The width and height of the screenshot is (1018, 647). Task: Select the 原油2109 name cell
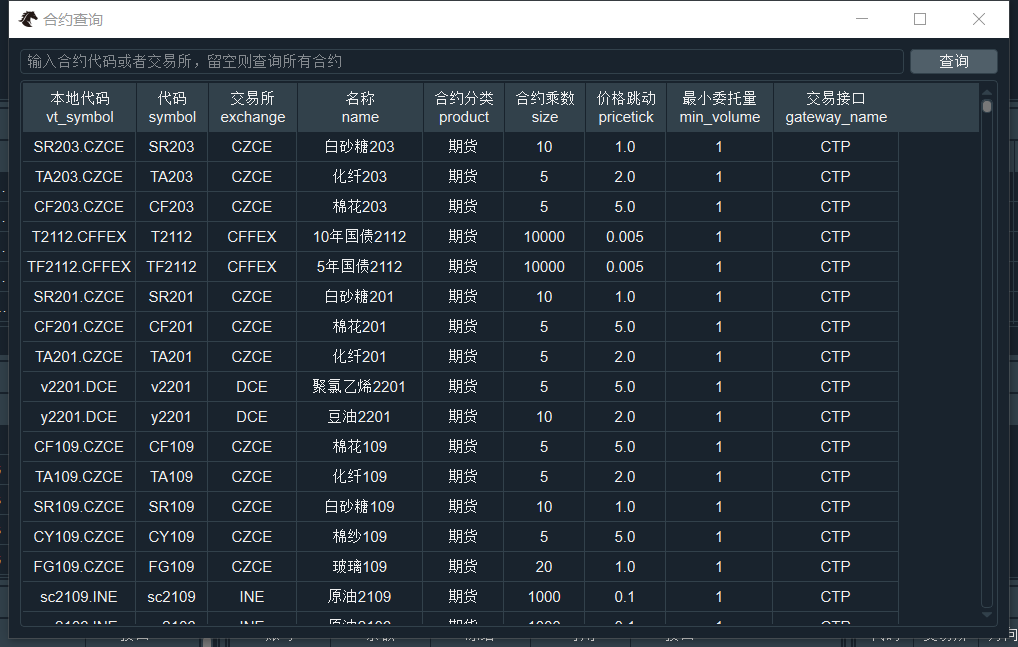coord(359,597)
